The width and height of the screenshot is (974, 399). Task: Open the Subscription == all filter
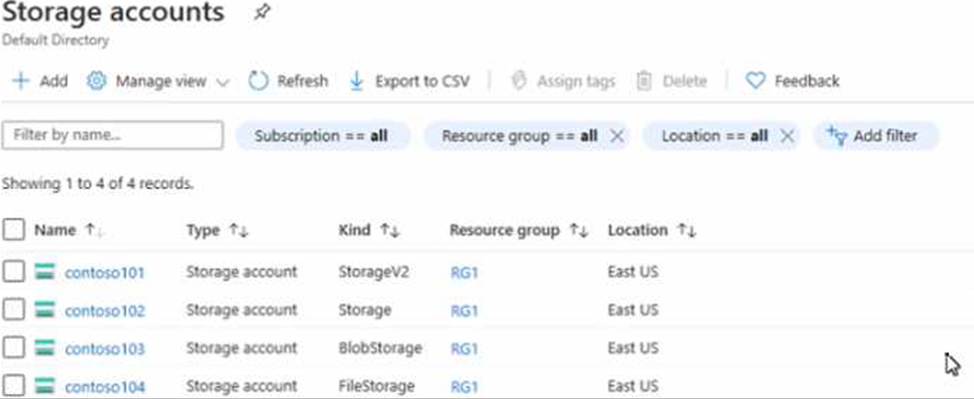322,135
